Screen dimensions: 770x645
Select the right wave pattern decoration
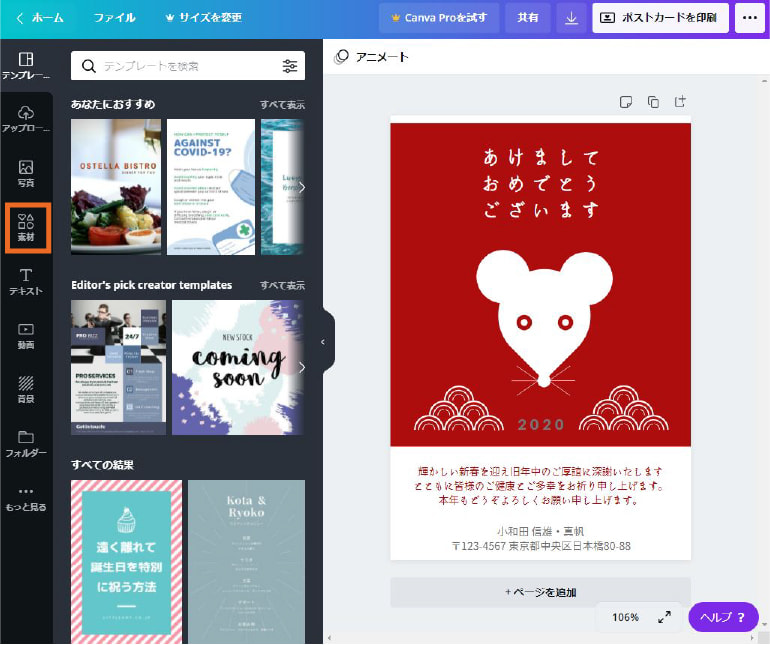pyautogui.click(x=624, y=409)
